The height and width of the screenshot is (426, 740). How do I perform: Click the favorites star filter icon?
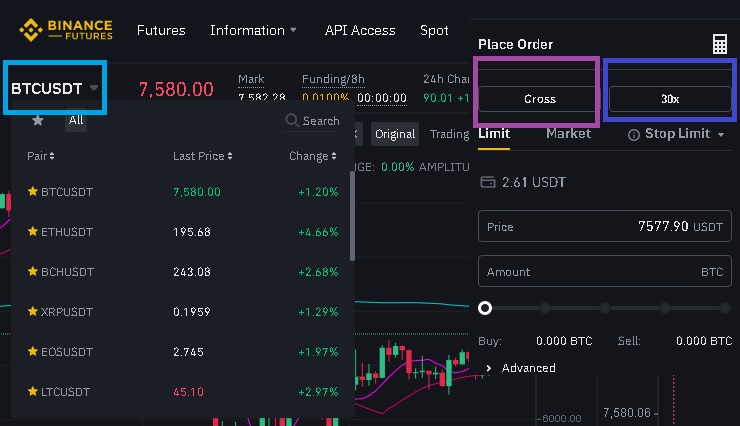38,120
